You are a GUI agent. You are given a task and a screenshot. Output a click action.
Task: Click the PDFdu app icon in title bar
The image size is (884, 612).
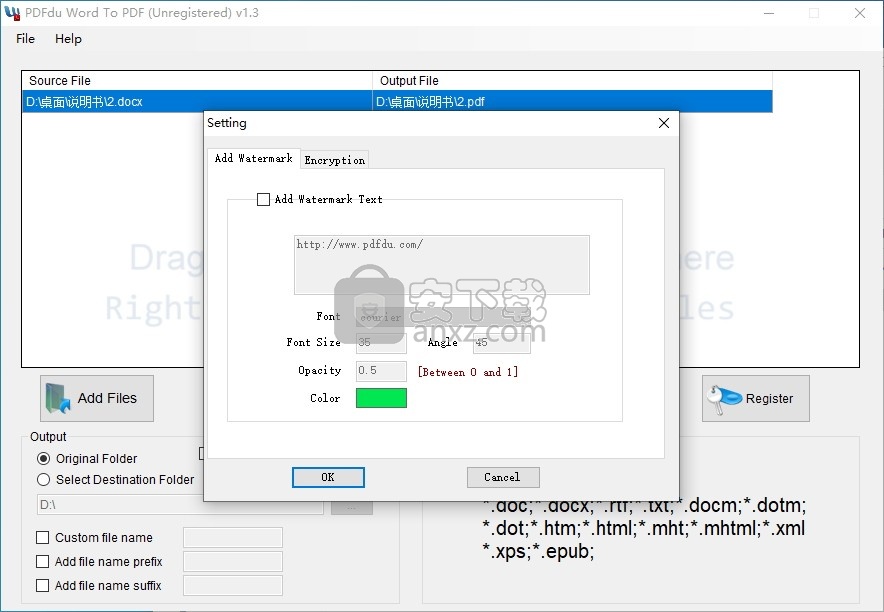(x=12, y=12)
